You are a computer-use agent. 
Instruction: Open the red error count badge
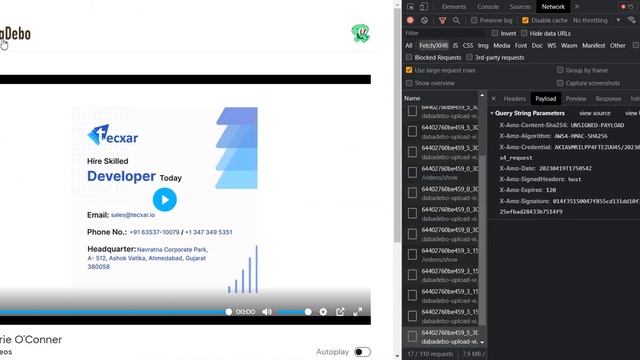coord(627,7)
